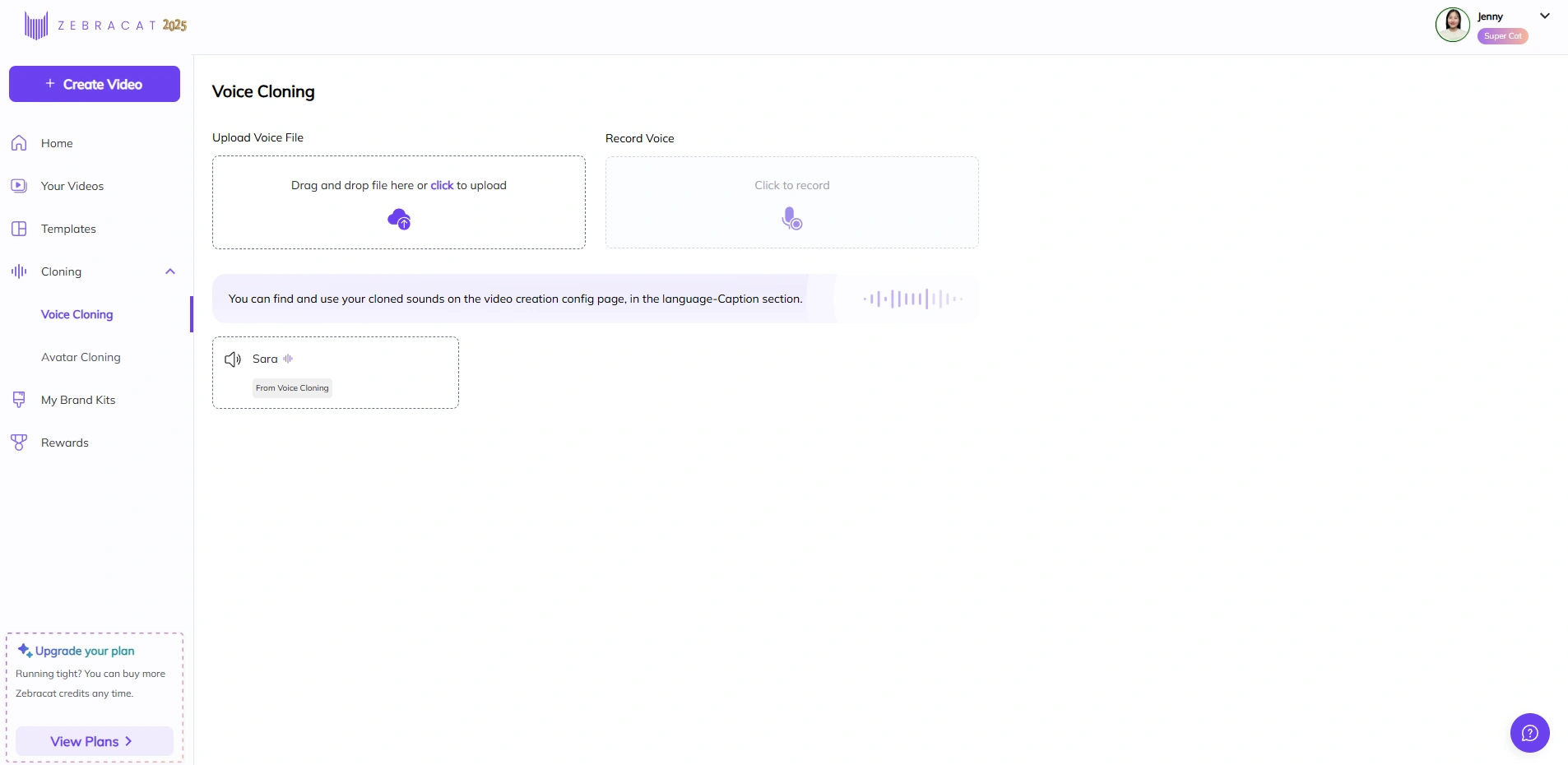Play the Sara voice speaker icon
Image resolution: width=1568 pixels, height=765 pixels.
[233, 359]
